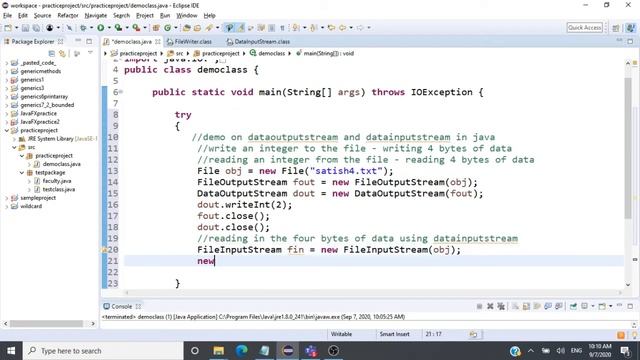The width and height of the screenshot is (640, 360).
Task: Click the Open Type icon in toolbar
Action: 187,28
